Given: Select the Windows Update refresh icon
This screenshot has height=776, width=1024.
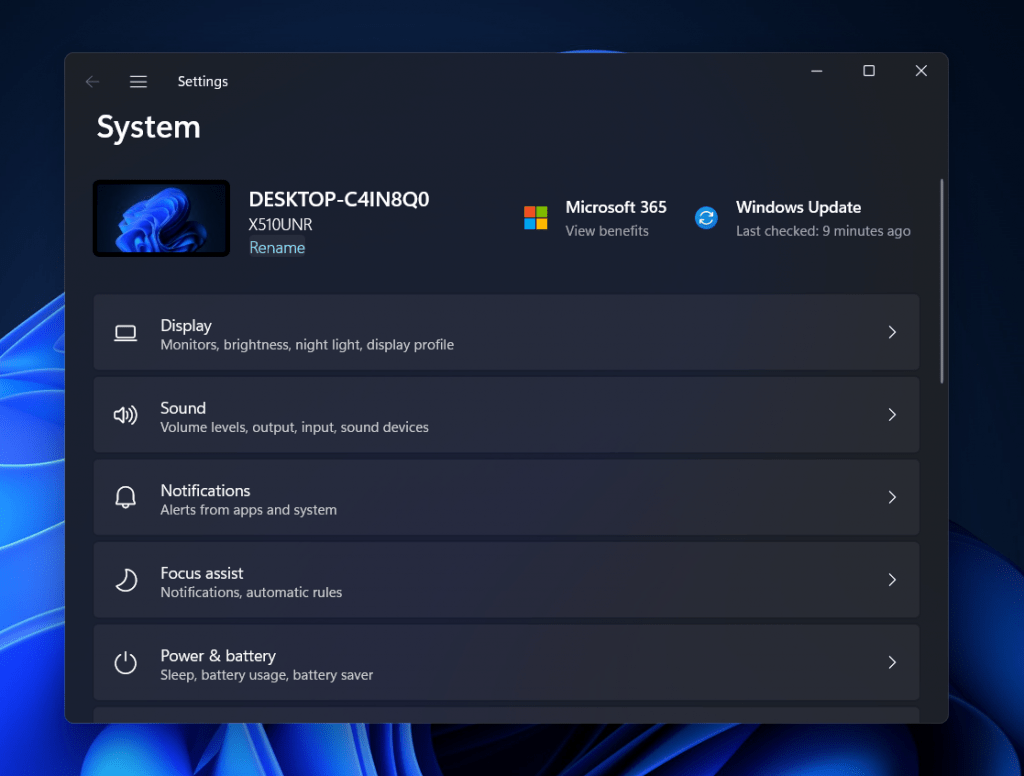Looking at the screenshot, I should (706, 217).
